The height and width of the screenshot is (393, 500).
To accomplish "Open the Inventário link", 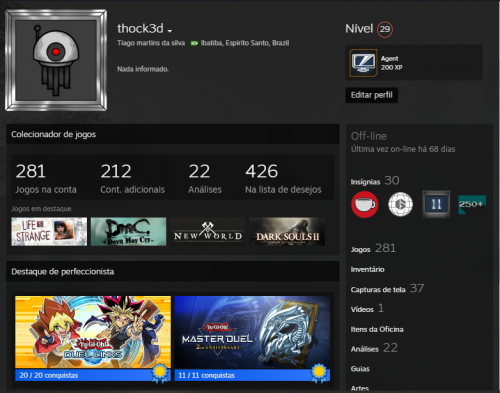I will pyautogui.click(x=367, y=269).
